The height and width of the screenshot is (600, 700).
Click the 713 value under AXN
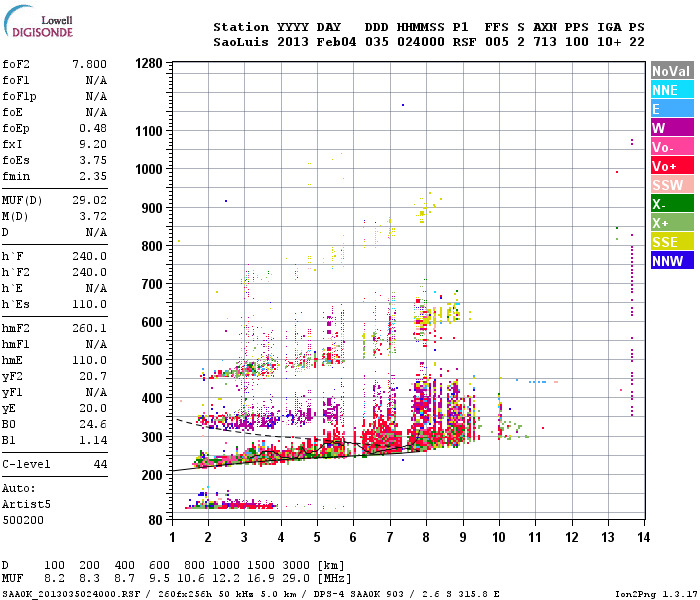click(545, 42)
